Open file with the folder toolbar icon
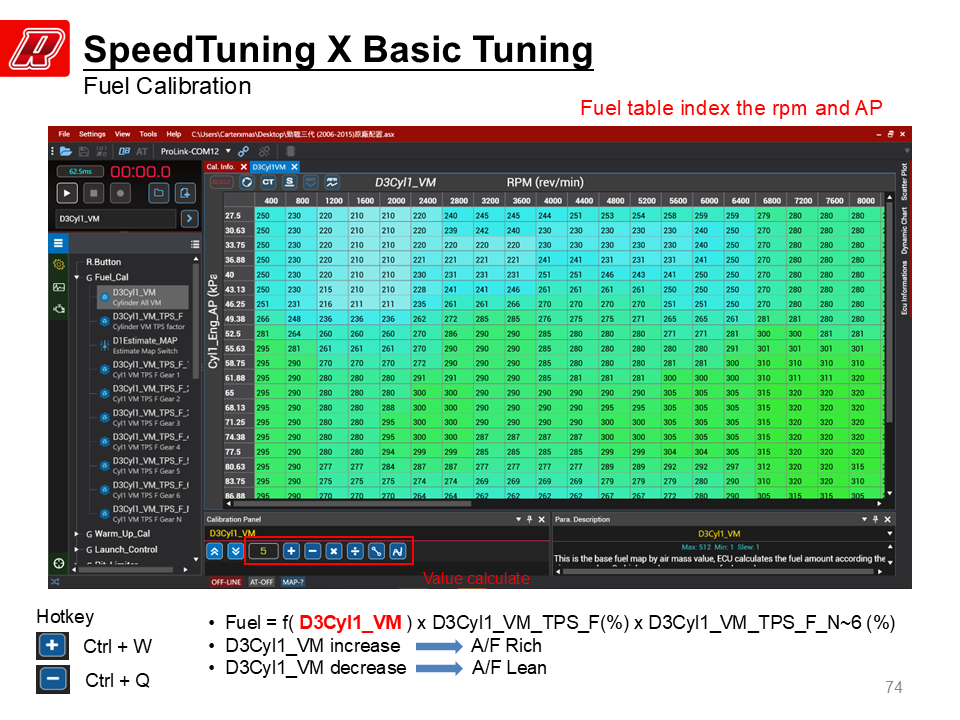 pyautogui.click(x=66, y=151)
